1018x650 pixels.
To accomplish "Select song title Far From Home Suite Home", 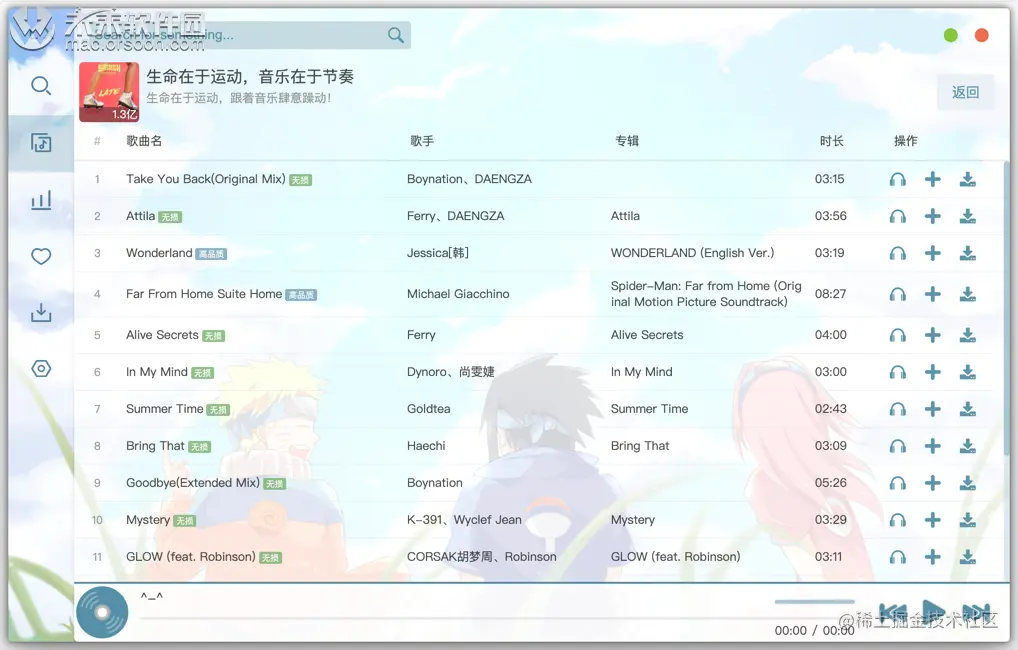I will pos(204,294).
